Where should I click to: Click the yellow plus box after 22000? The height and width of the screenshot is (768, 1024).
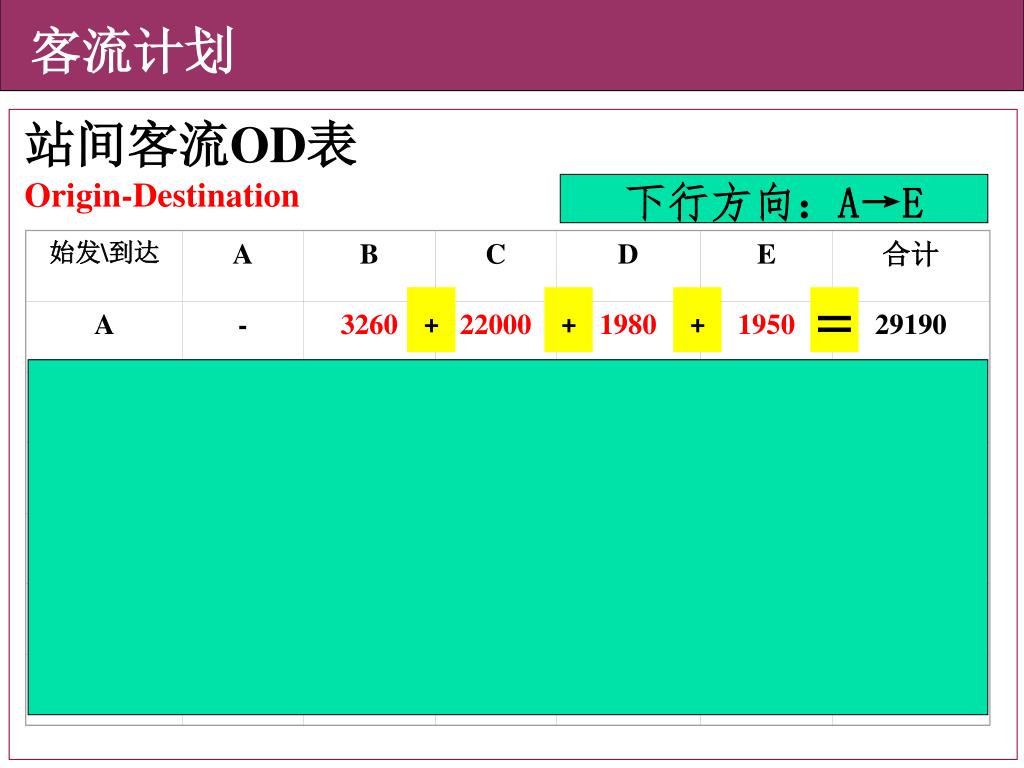pyautogui.click(x=569, y=319)
